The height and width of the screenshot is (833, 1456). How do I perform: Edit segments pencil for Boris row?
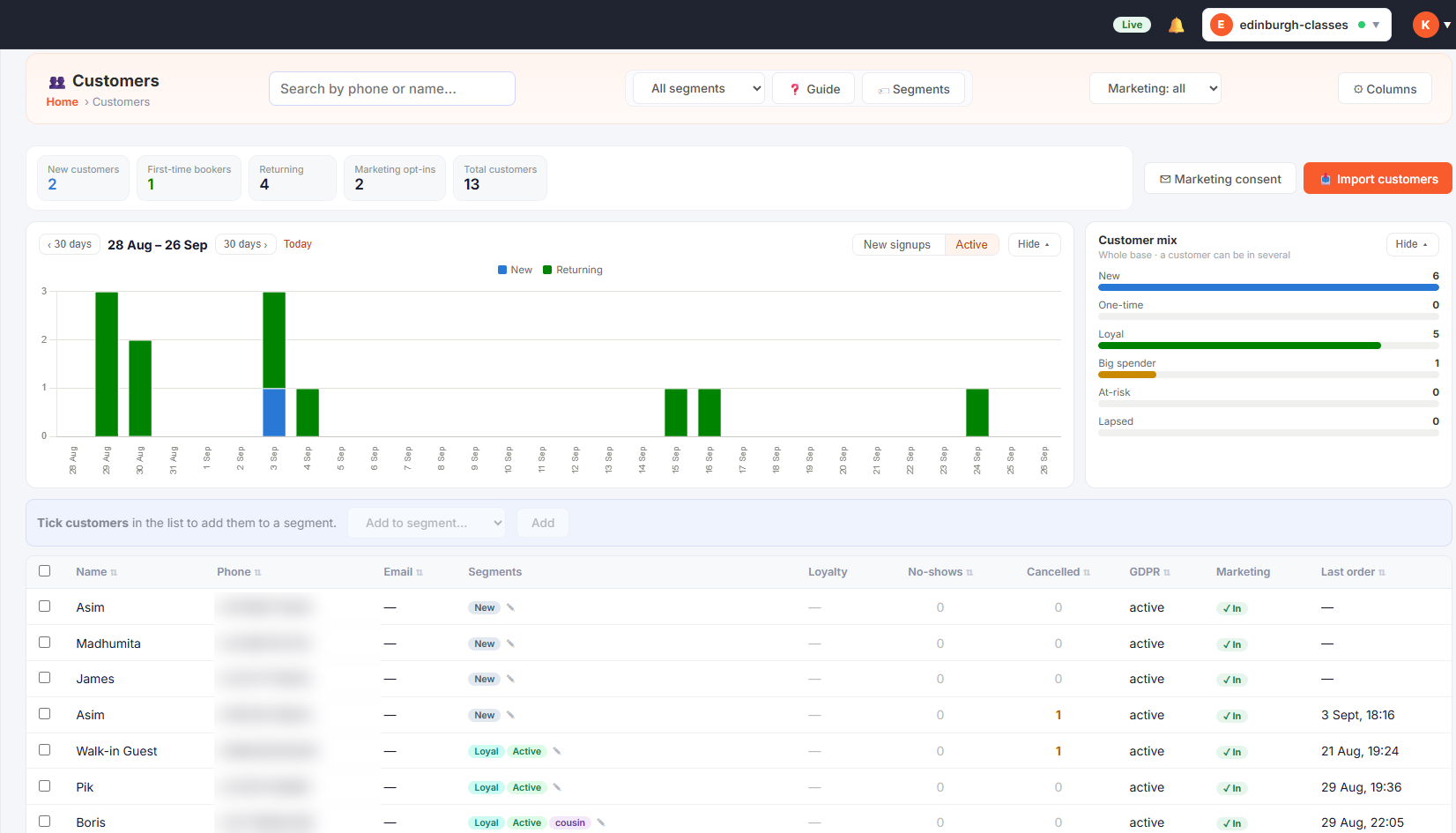tap(601, 822)
